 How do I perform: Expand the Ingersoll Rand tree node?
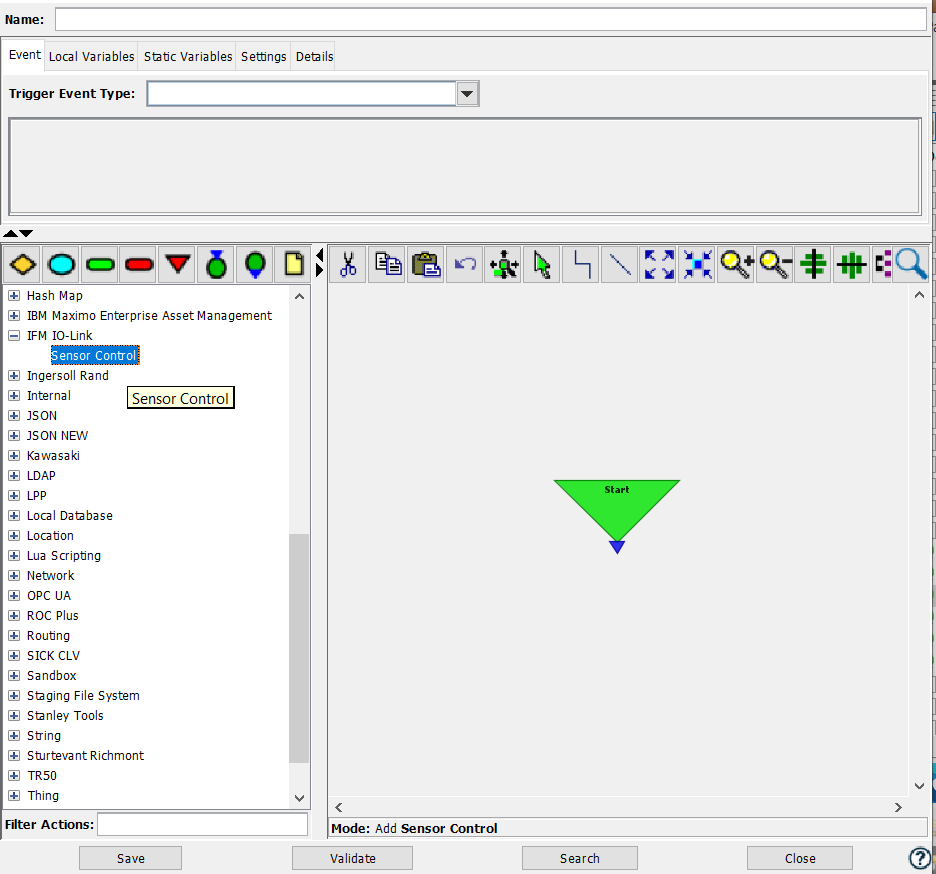(12, 375)
